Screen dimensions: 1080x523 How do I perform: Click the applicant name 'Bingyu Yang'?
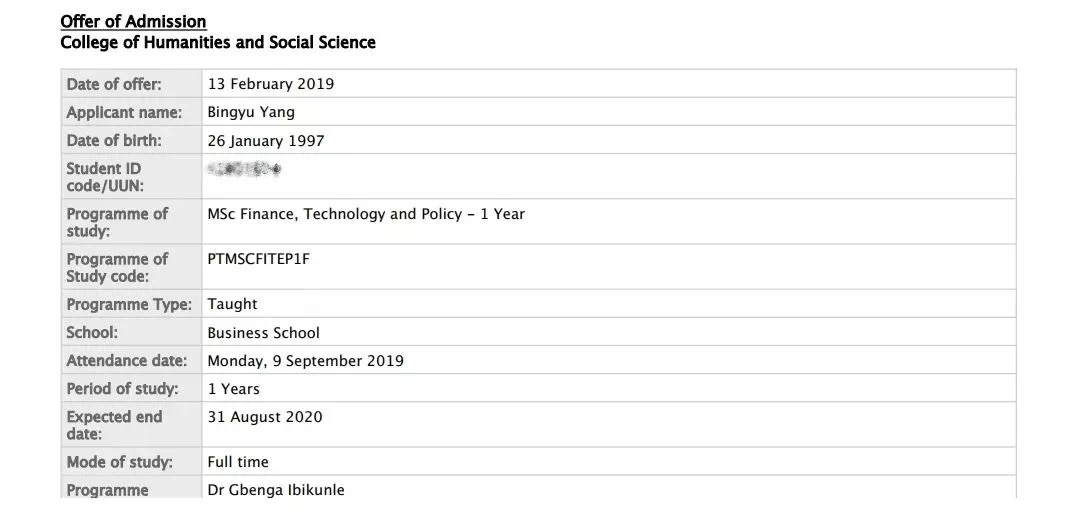pyautogui.click(x=251, y=112)
